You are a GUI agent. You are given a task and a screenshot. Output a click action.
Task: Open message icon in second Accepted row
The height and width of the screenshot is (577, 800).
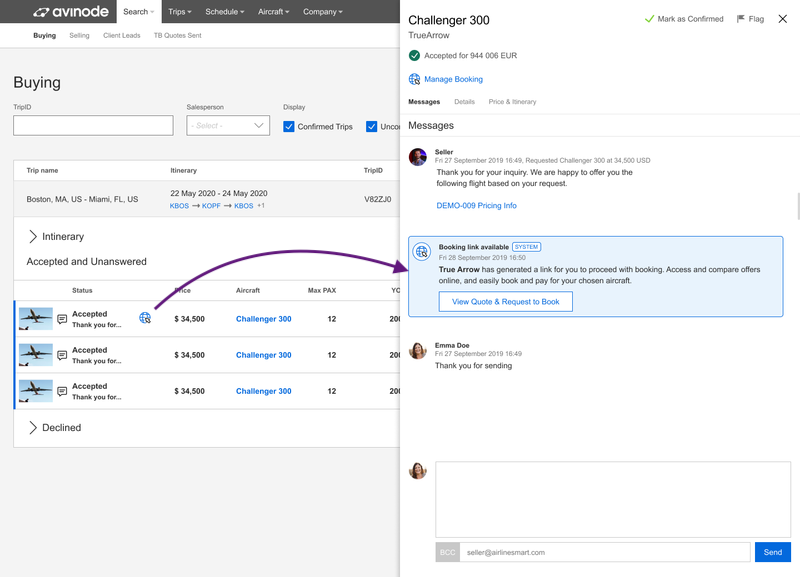point(62,355)
